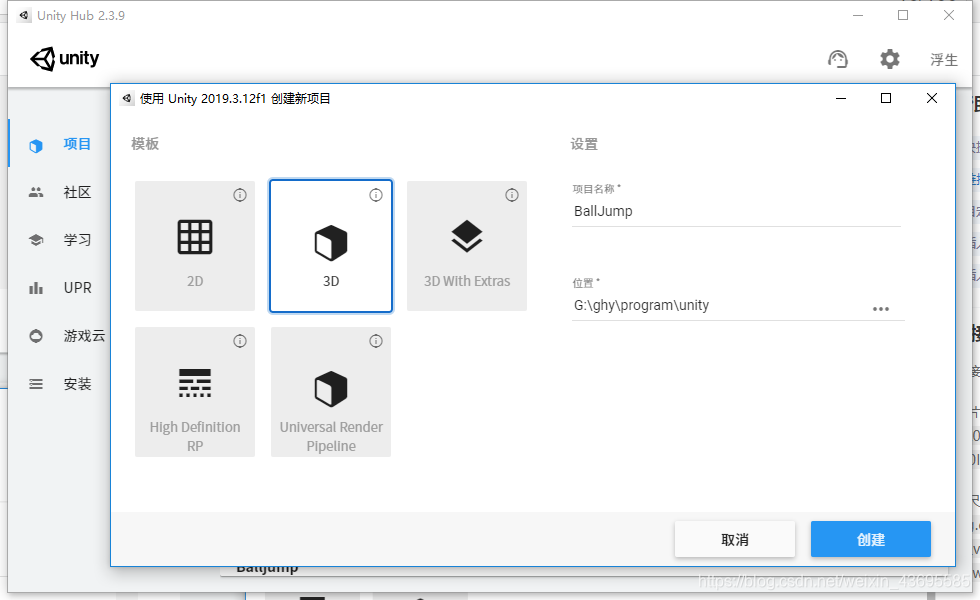Minimize the create new project dialog

pyautogui.click(x=841, y=98)
